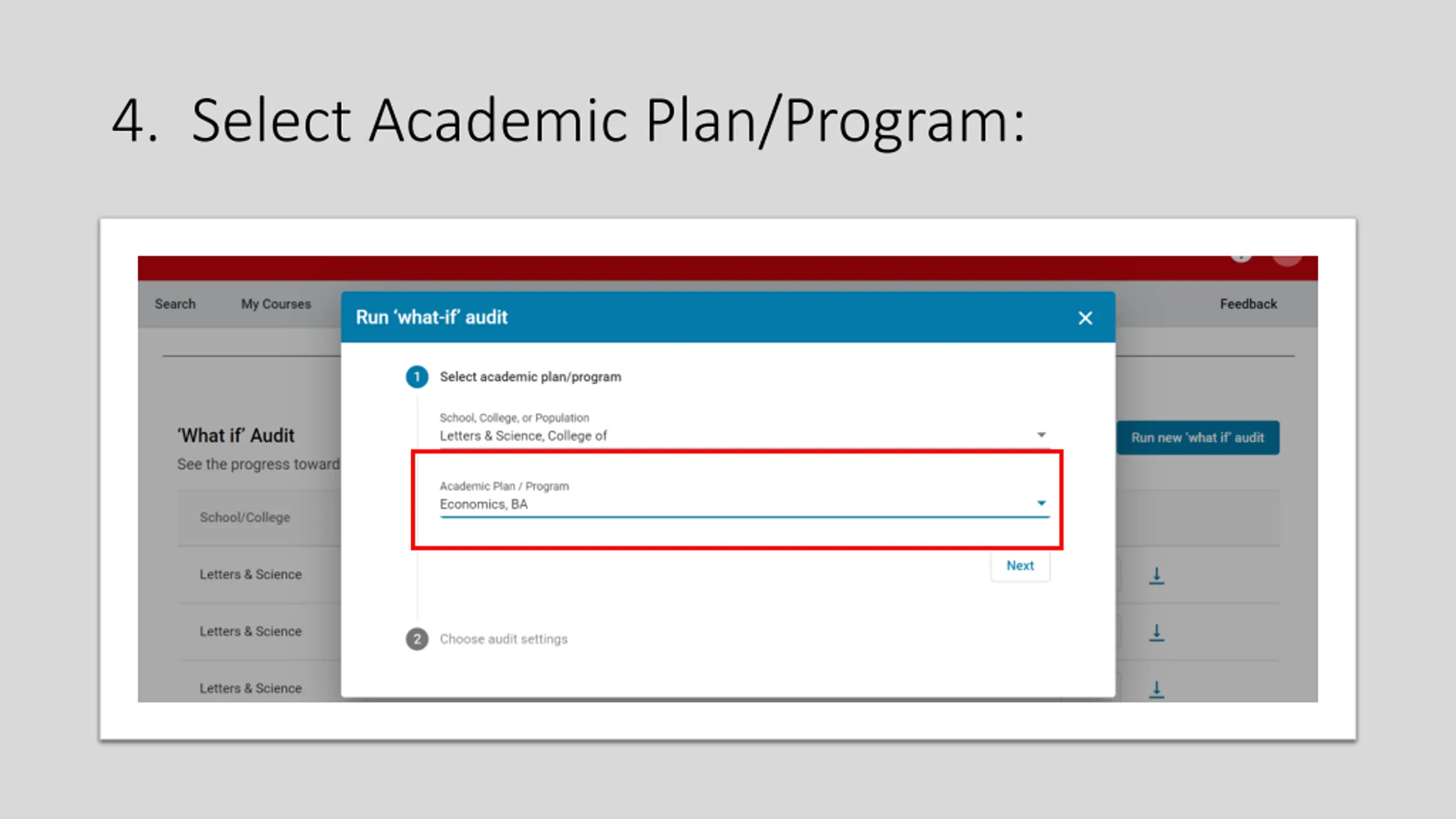Image resolution: width=1456 pixels, height=819 pixels.
Task: Select the Economics, BA field
Action: click(744, 498)
